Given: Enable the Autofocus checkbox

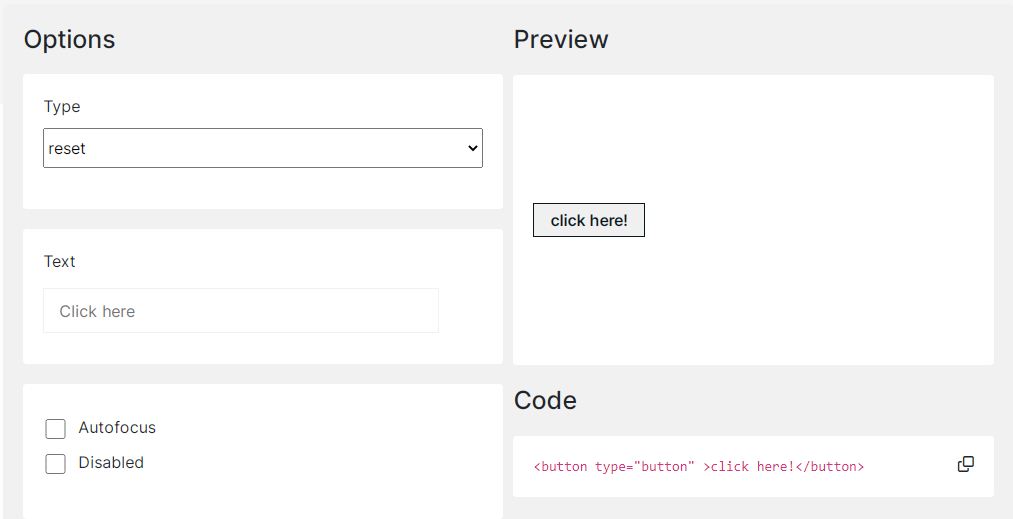Looking at the screenshot, I should (x=55, y=429).
